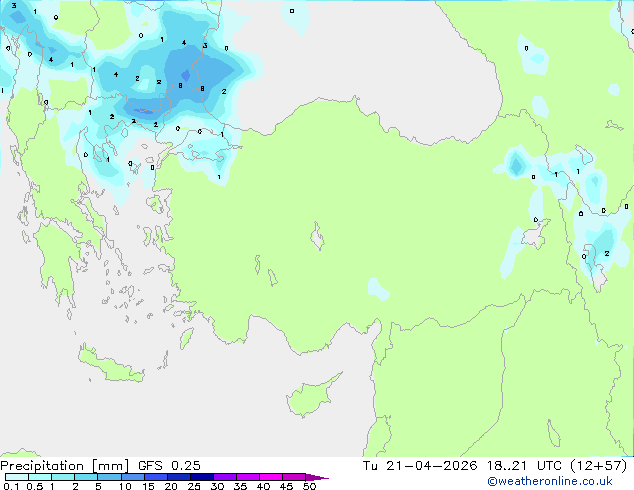
Task: Click the '[mm]' unit label
Action: [110, 466]
